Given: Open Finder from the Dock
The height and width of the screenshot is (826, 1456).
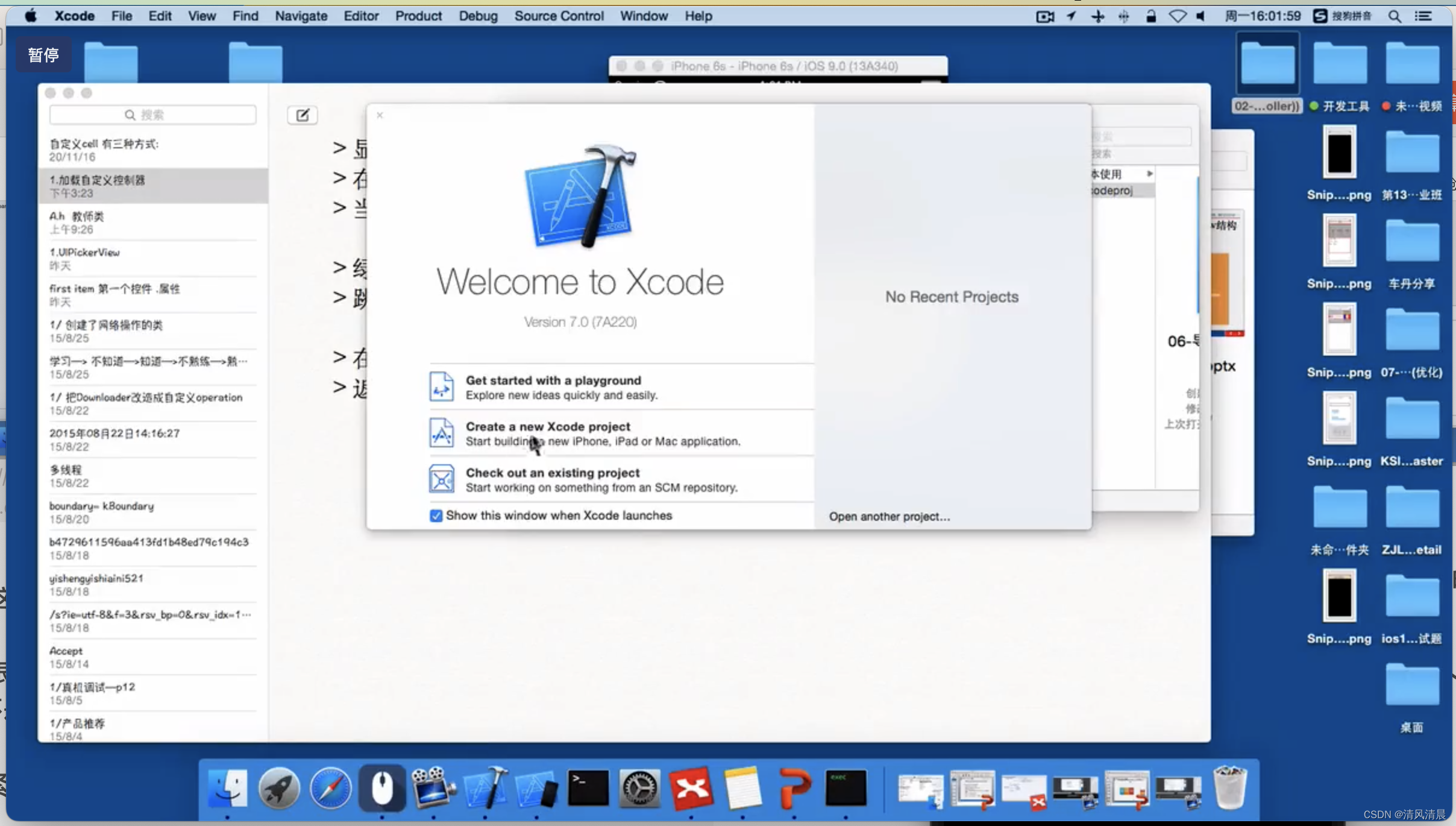Looking at the screenshot, I should 228,788.
